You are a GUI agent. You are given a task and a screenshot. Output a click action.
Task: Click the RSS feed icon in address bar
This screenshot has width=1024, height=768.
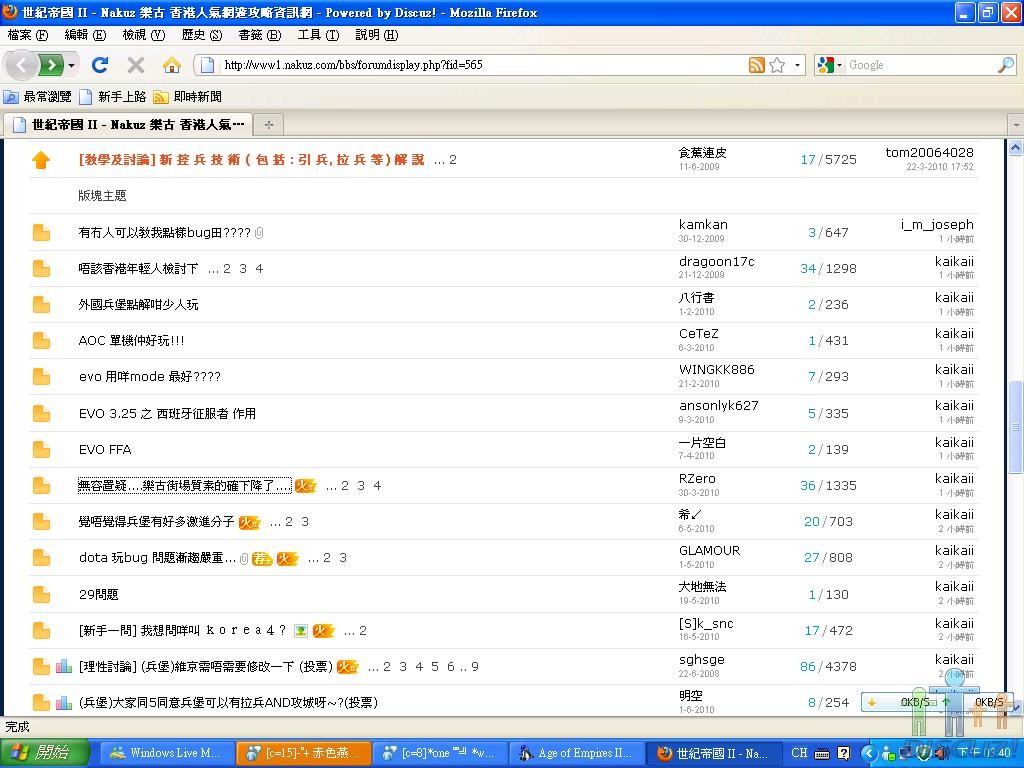point(757,65)
